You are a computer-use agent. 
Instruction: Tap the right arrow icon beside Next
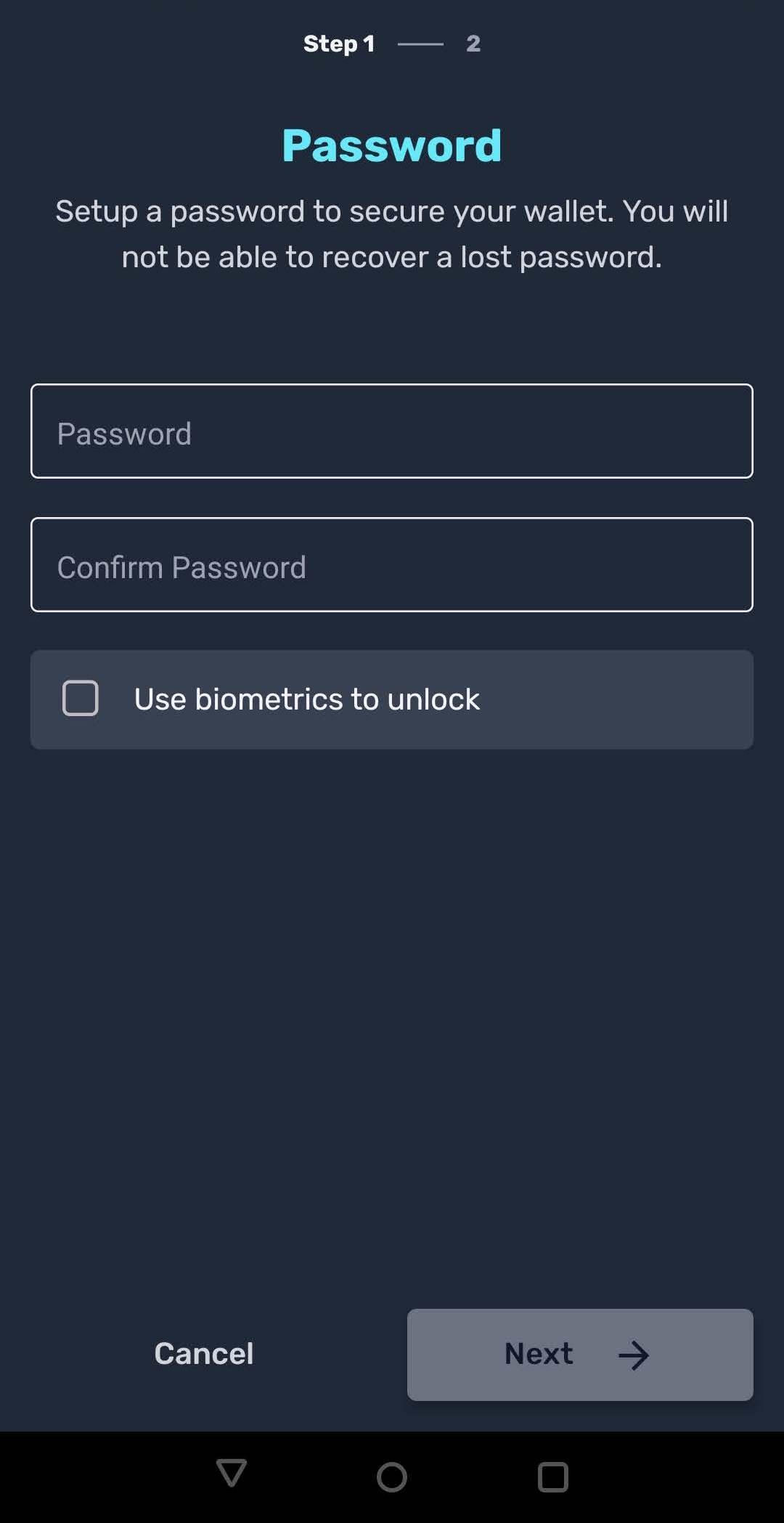tap(634, 1355)
